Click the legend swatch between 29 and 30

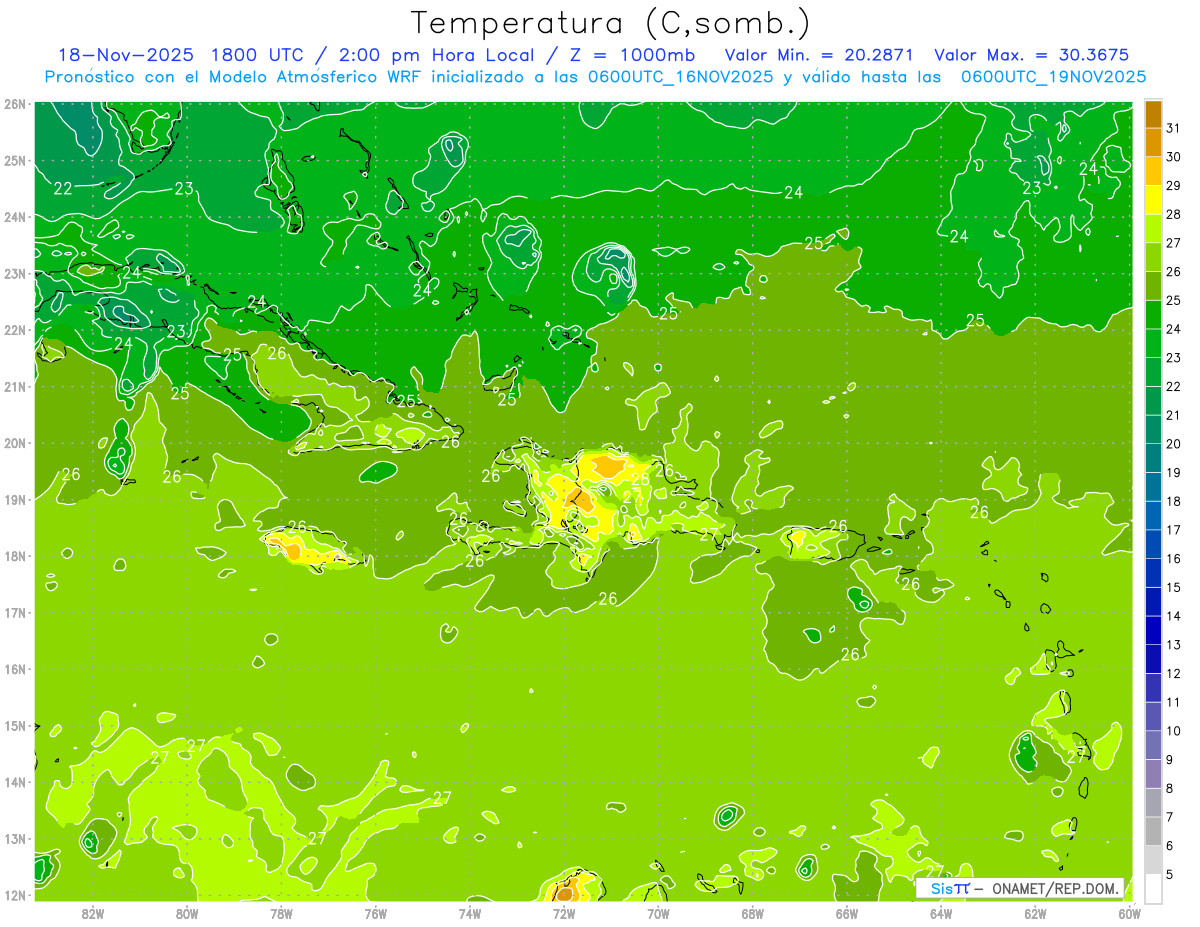coord(1154,171)
